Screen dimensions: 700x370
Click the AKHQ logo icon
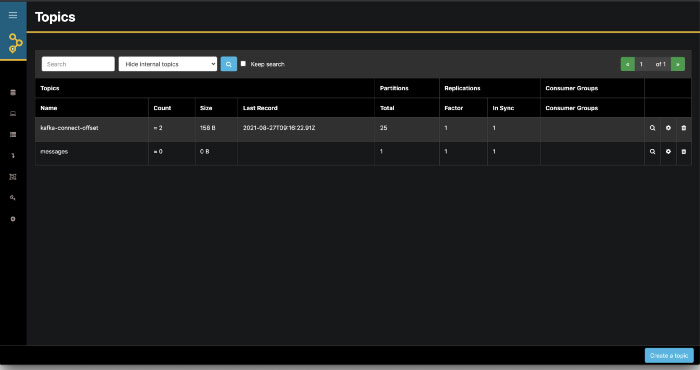(15, 43)
